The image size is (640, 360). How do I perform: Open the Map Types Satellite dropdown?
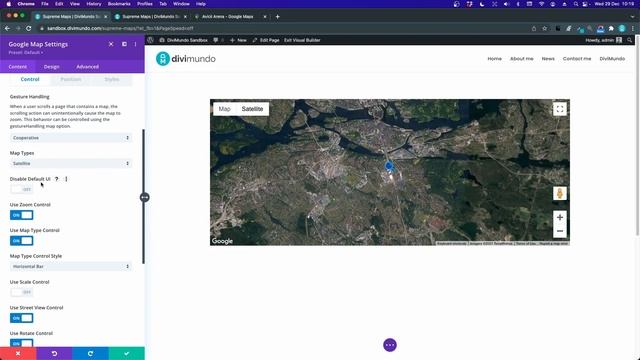click(x=70, y=163)
